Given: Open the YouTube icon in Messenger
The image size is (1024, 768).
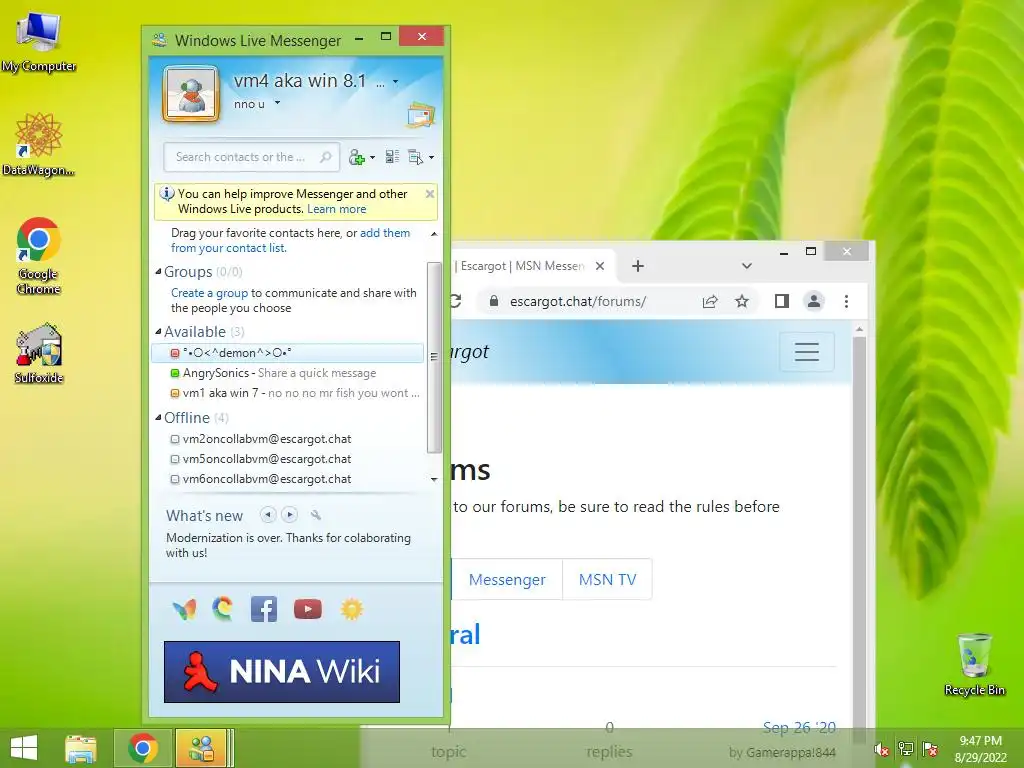Looking at the screenshot, I should coord(308,609).
